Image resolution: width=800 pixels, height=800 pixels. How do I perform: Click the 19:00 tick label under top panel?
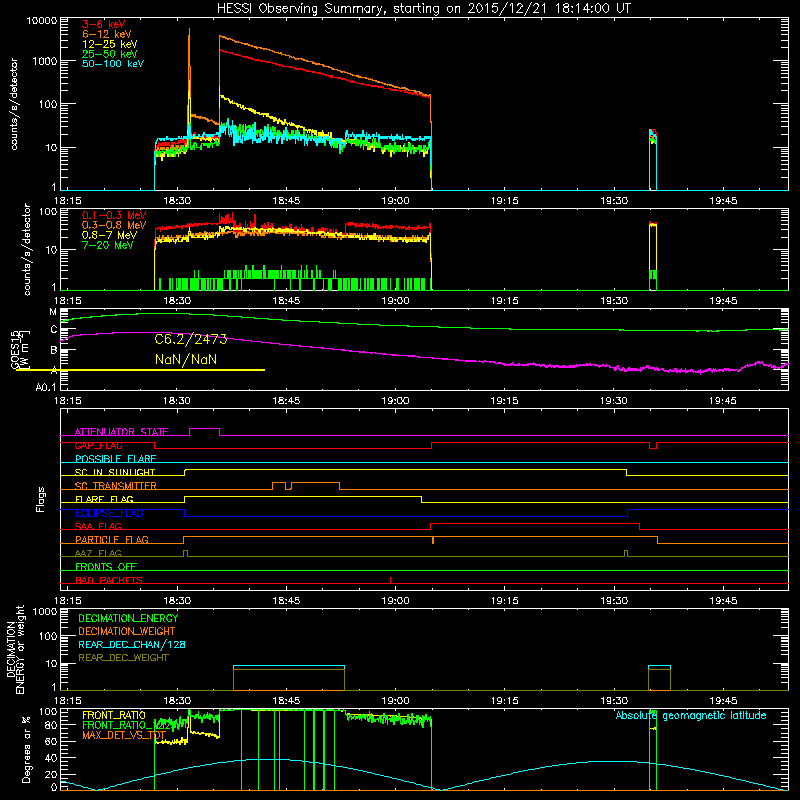click(x=395, y=201)
